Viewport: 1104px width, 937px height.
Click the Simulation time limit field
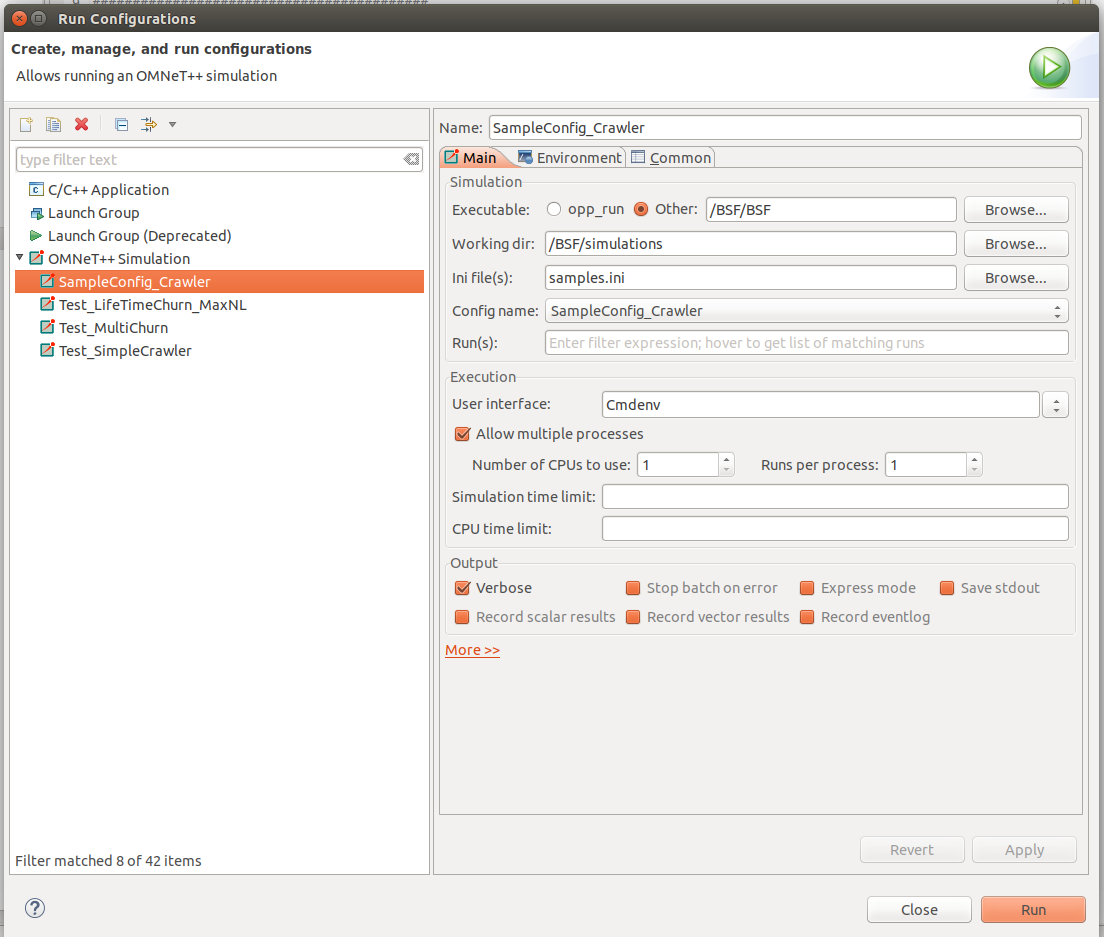point(834,497)
